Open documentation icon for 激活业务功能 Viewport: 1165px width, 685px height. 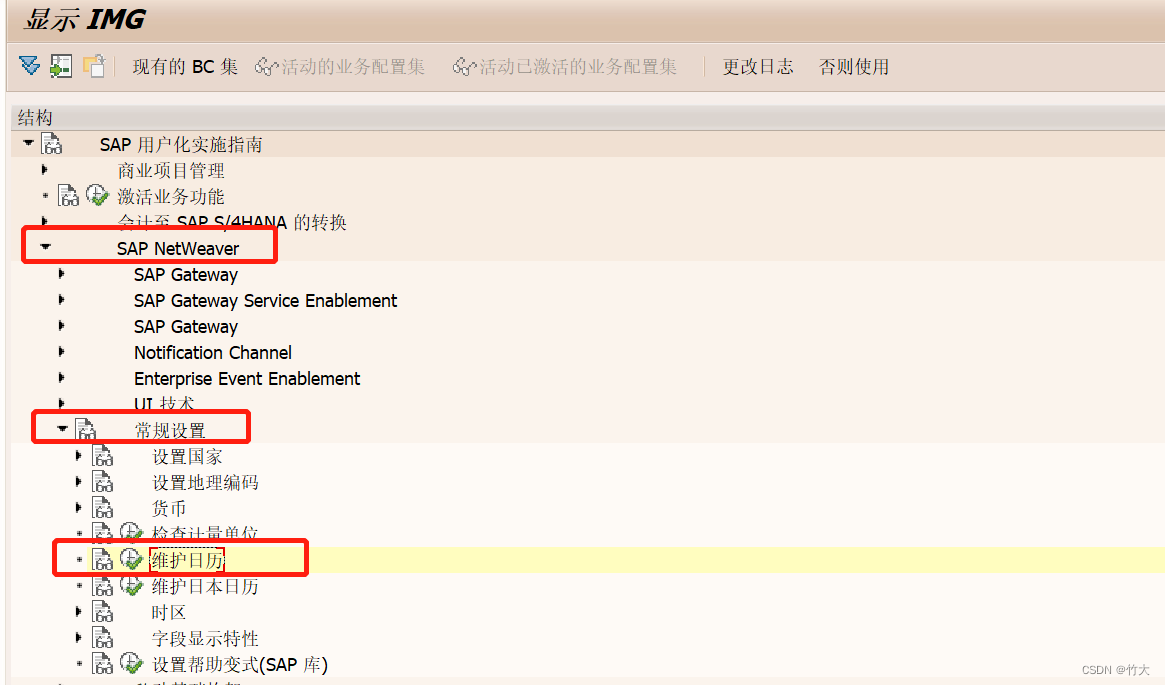[x=68, y=195]
